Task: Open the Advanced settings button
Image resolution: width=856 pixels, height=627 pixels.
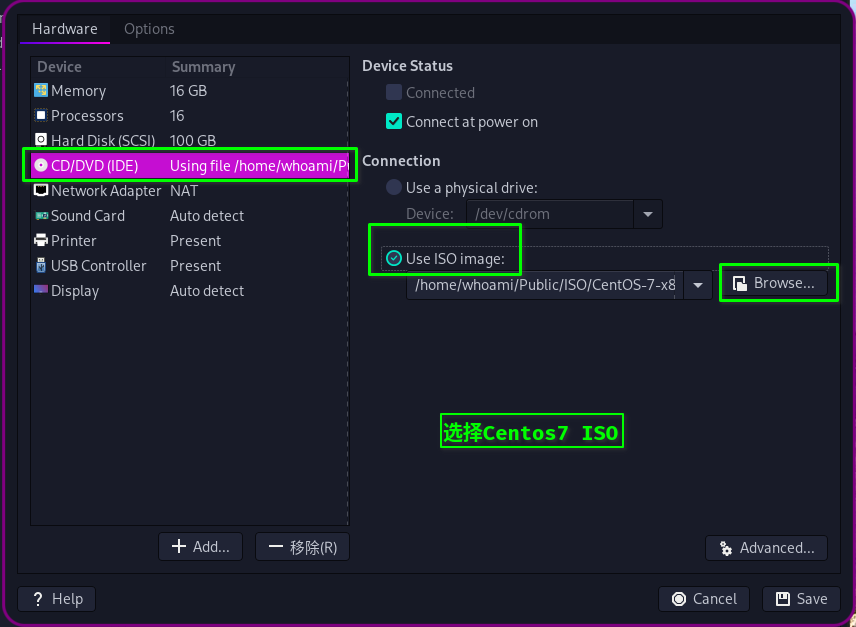Action: 767,548
